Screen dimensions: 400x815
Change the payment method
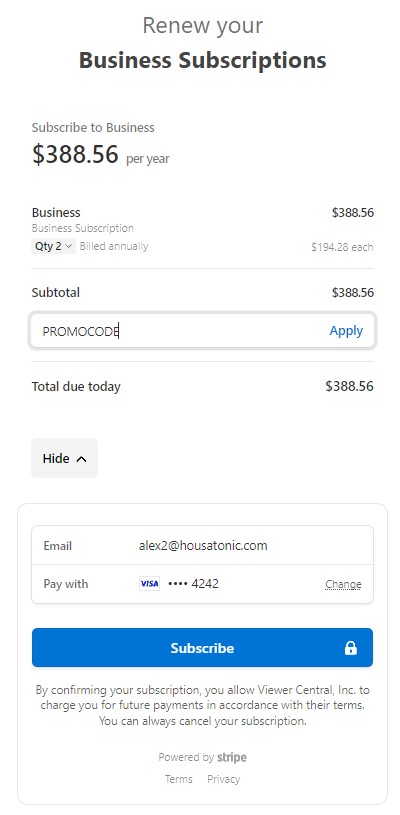click(x=343, y=584)
